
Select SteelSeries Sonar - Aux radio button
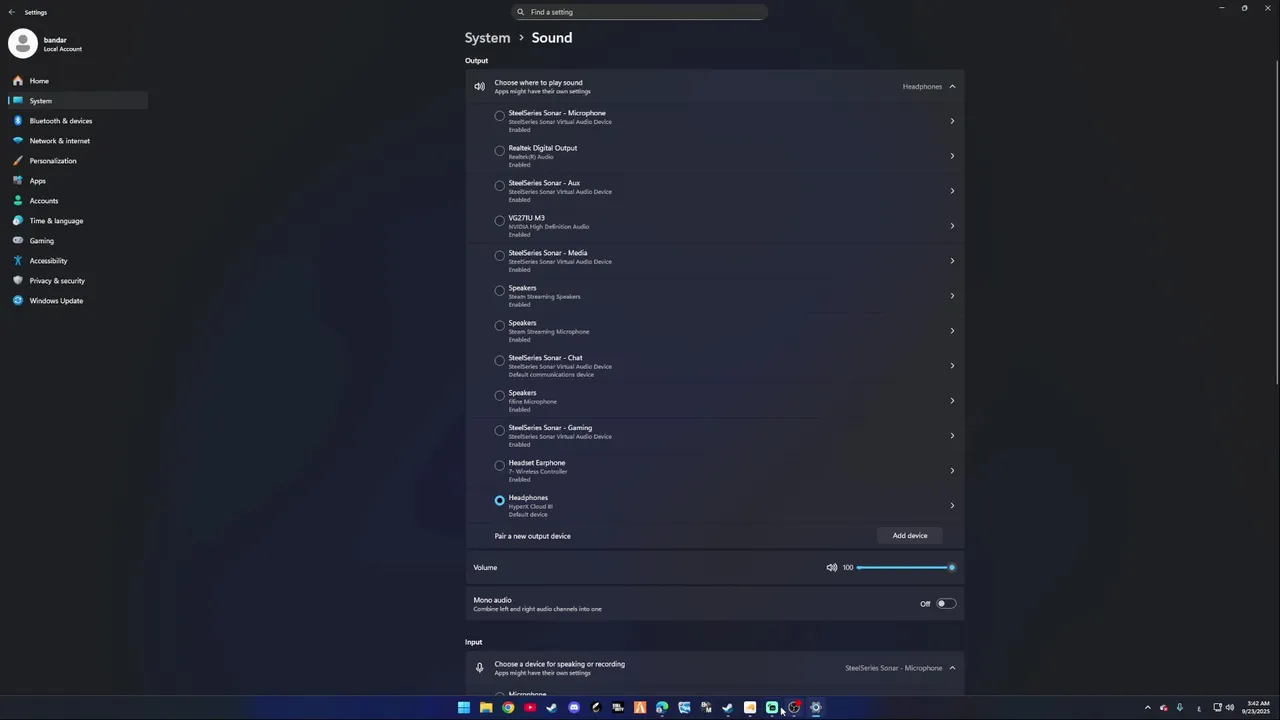pos(500,186)
